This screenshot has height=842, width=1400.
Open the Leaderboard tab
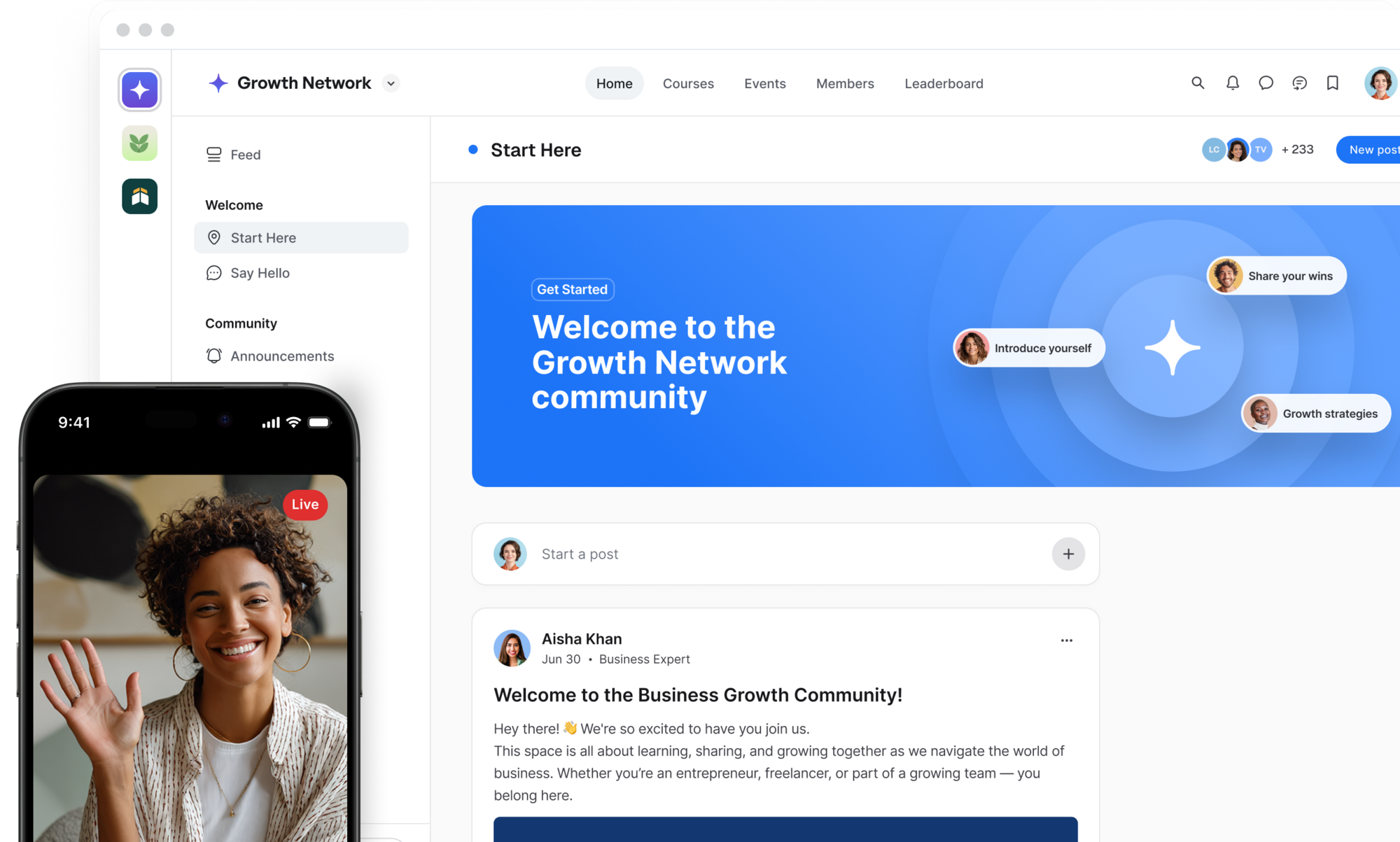(x=944, y=84)
